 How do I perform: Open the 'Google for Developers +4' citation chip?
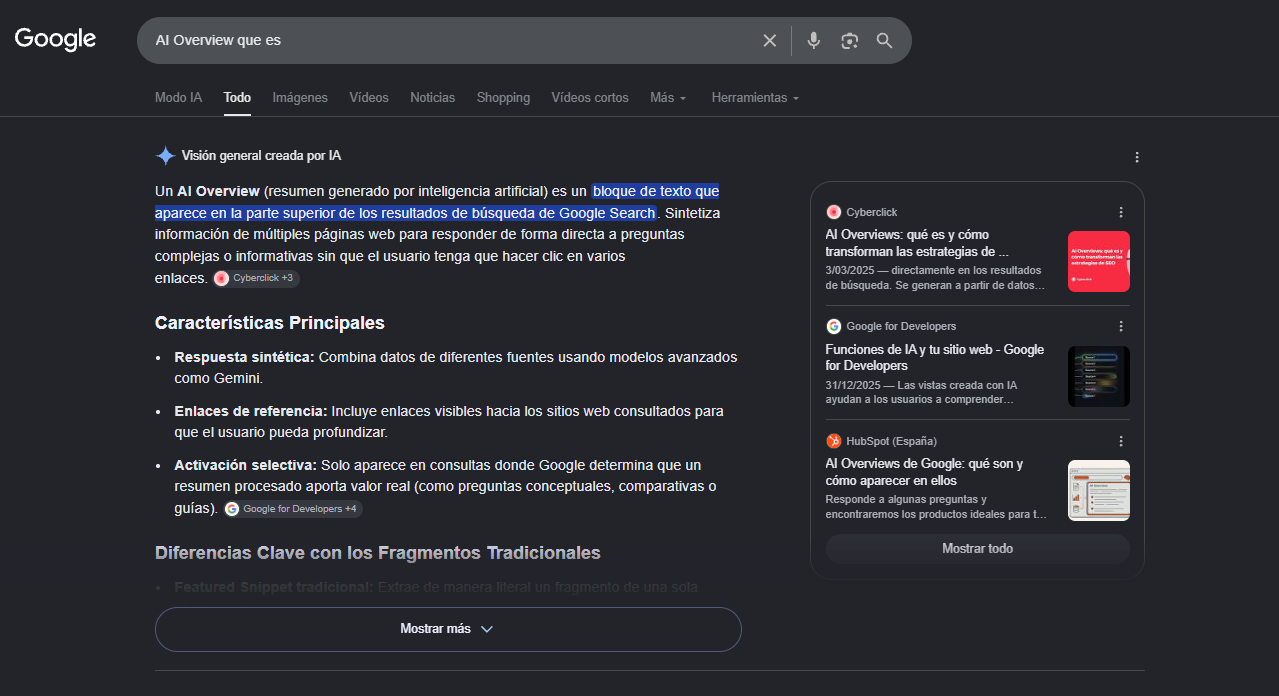tap(293, 509)
